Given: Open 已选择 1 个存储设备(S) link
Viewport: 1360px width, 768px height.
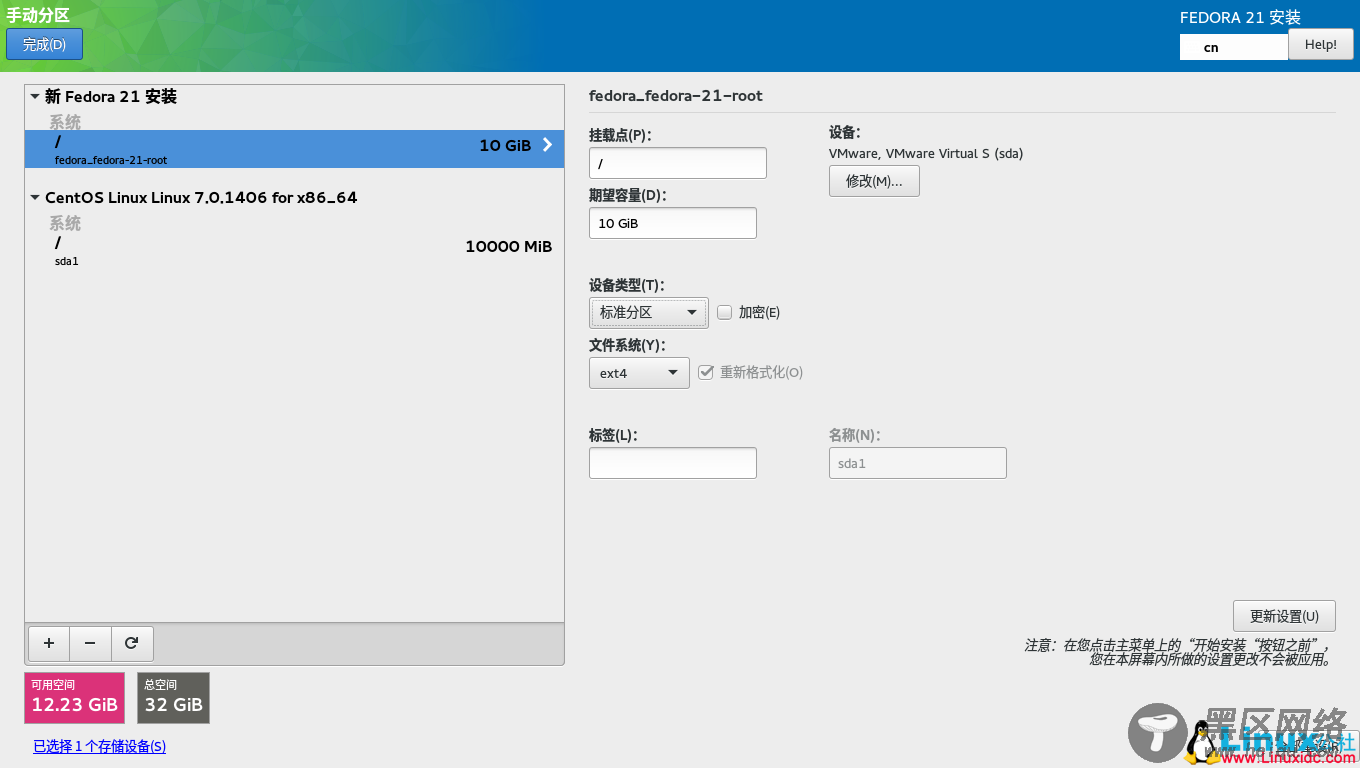Looking at the screenshot, I should [99, 746].
